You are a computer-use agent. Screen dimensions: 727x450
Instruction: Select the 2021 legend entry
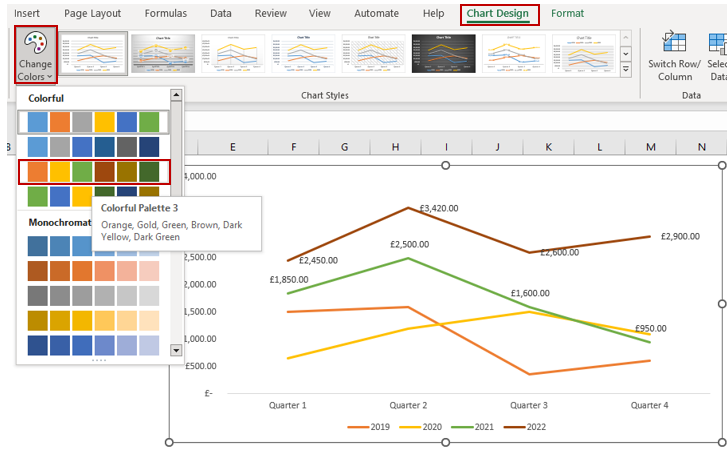(472, 427)
